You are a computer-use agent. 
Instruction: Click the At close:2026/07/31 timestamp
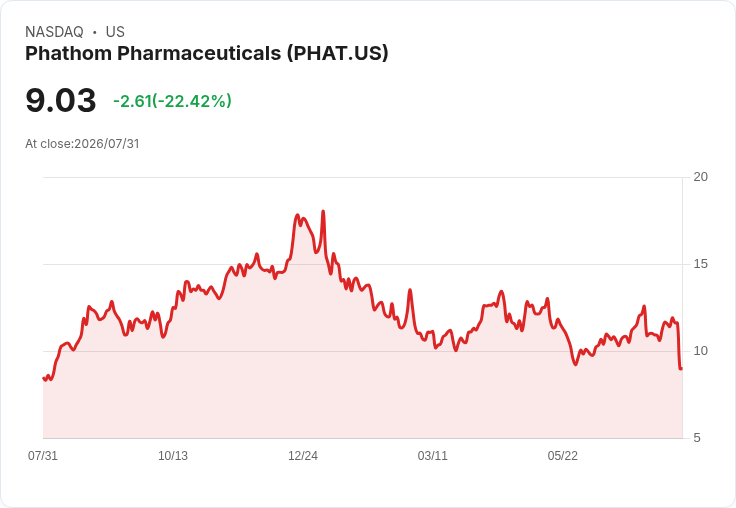tap(82, 144)
